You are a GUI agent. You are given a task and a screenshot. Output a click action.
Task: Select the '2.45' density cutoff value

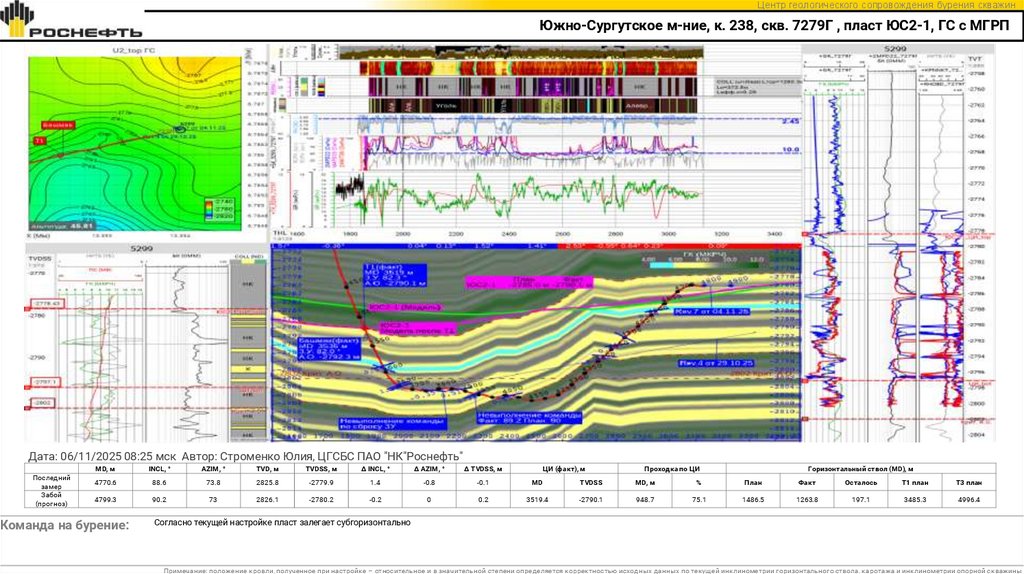(x=790, y=121)
